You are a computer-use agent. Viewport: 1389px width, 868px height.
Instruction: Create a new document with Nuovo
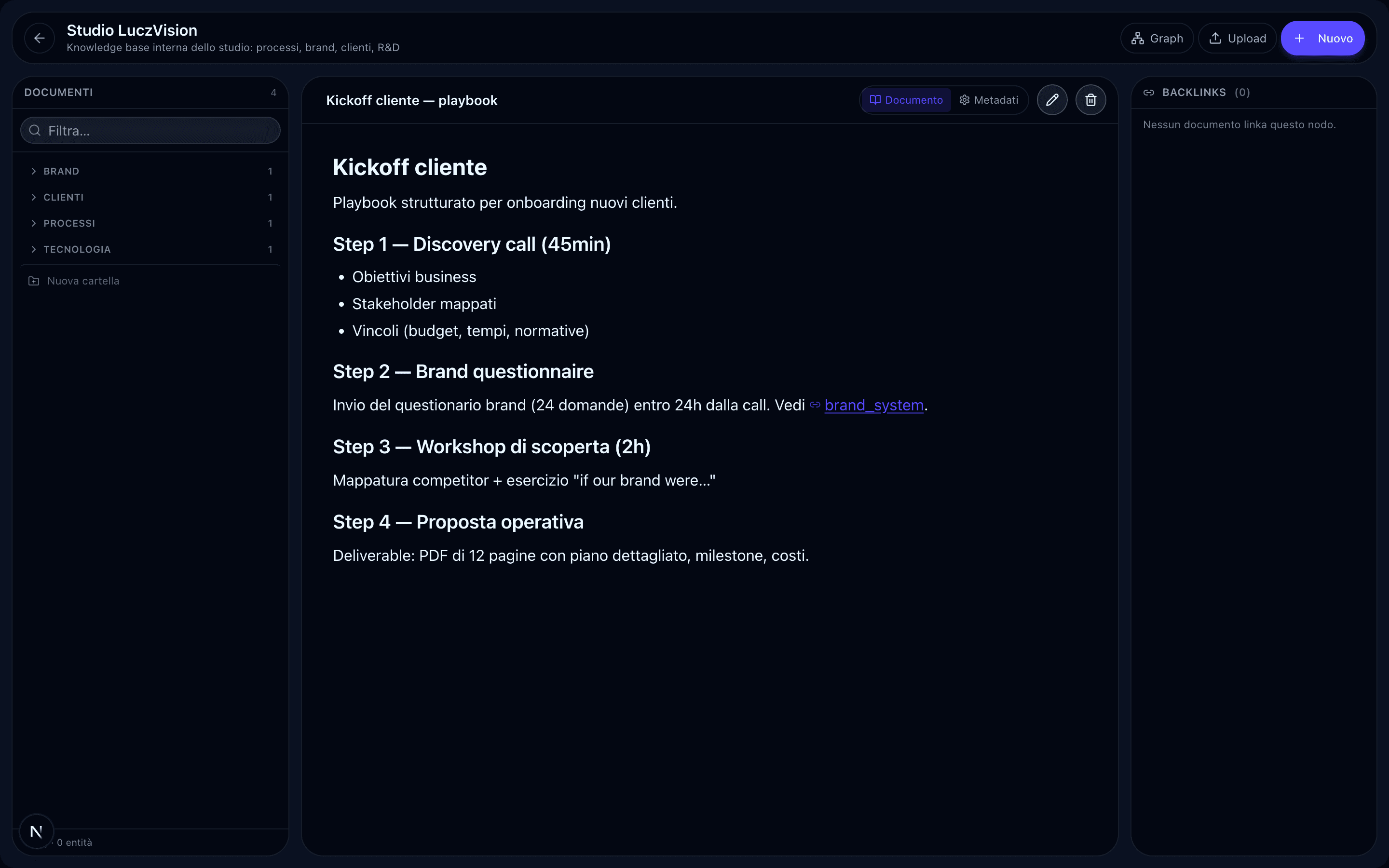(x=1322, y=39)
